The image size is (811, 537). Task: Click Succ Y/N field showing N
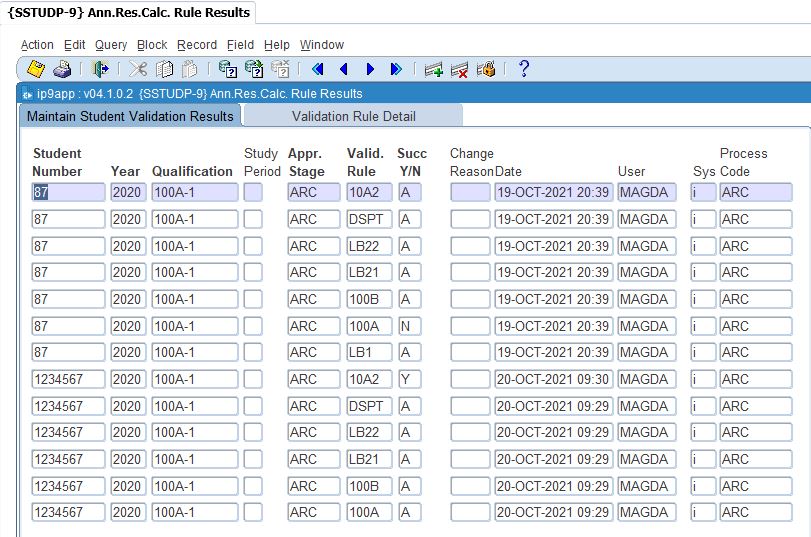(409, 326)
